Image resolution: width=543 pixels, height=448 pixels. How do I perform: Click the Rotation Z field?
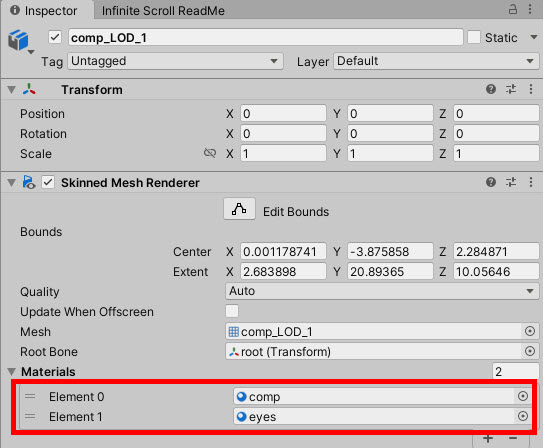[x=496, y=134]
